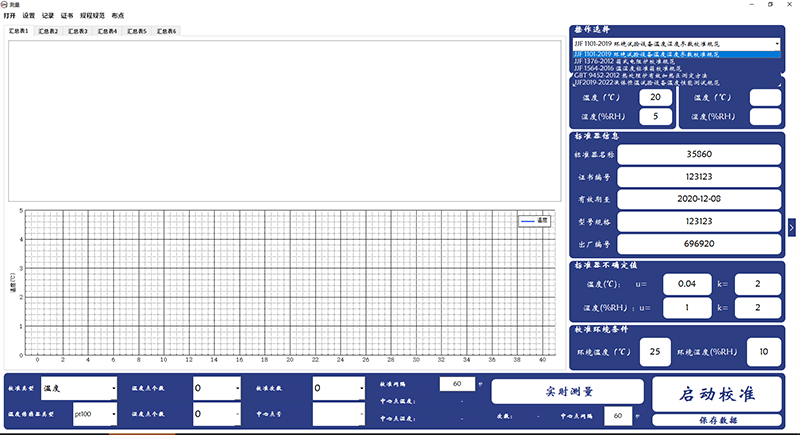Open the empty center point number dropdown

(339, 414)
